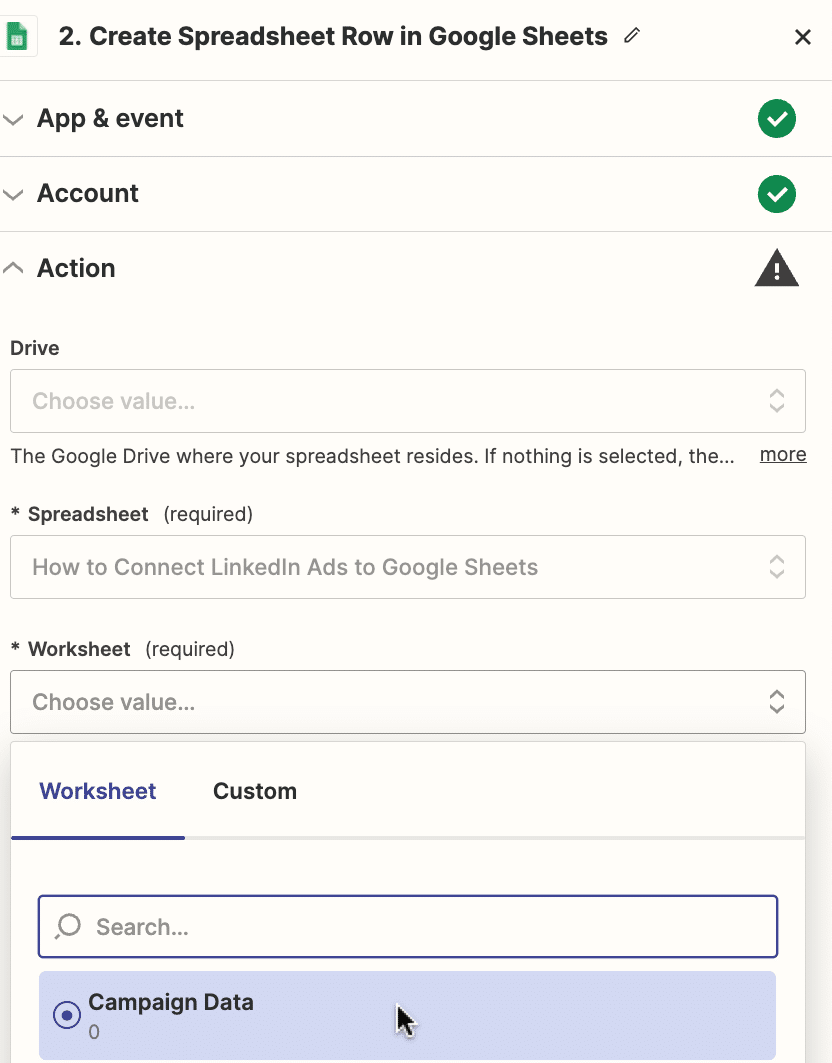Click the Spreadsheet field up-down arrows
Viewport: 832px width, 1063px height.
[x=776, y=567]
